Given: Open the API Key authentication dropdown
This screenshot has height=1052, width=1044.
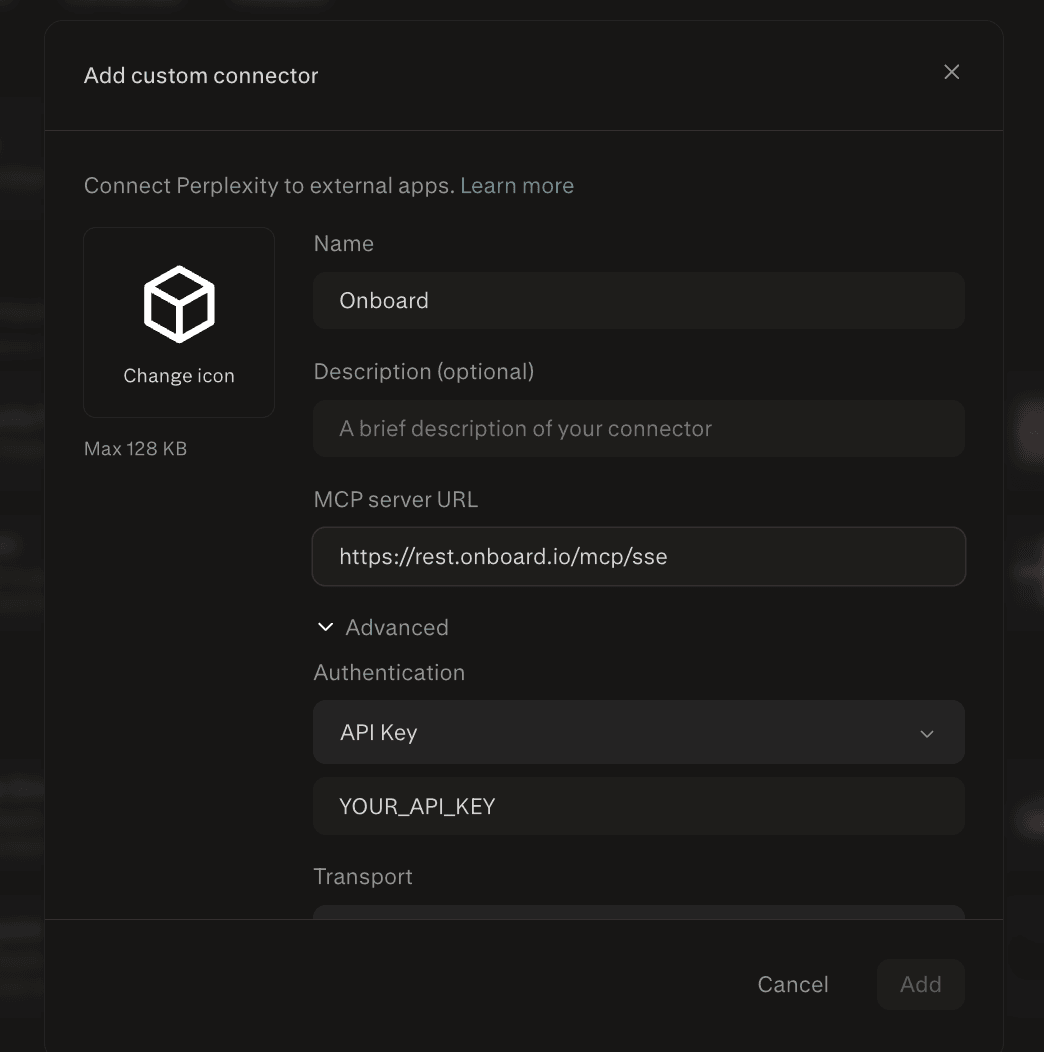Looking at the screenshot, I should click(639, 732).
